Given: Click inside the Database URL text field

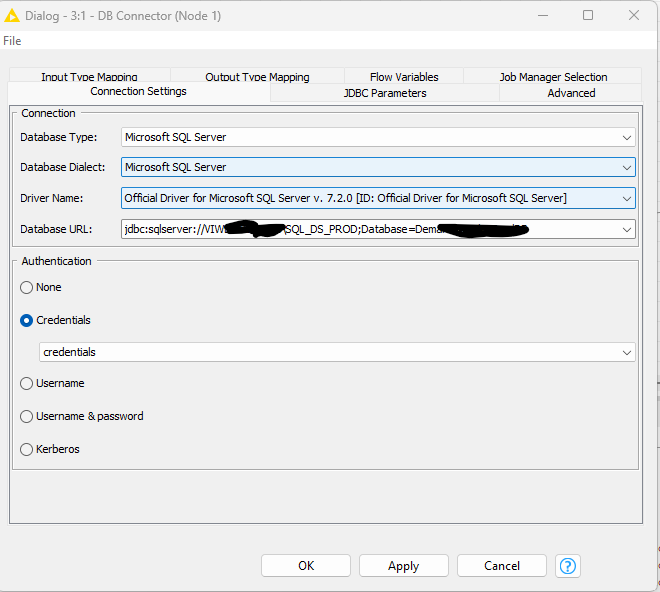Looking at the screenshot, I should click(370, 229).
